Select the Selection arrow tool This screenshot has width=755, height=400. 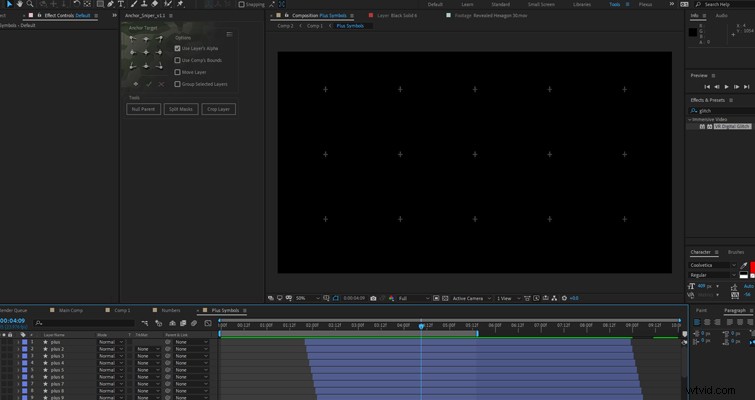tap(9, 4)
